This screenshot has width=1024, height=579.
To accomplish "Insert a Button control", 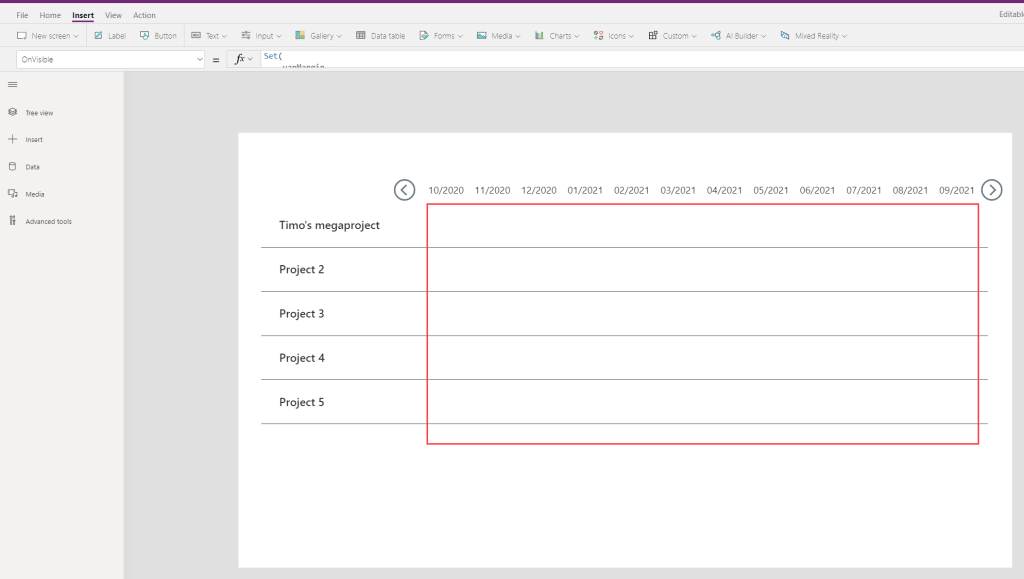I will (158, 36).
